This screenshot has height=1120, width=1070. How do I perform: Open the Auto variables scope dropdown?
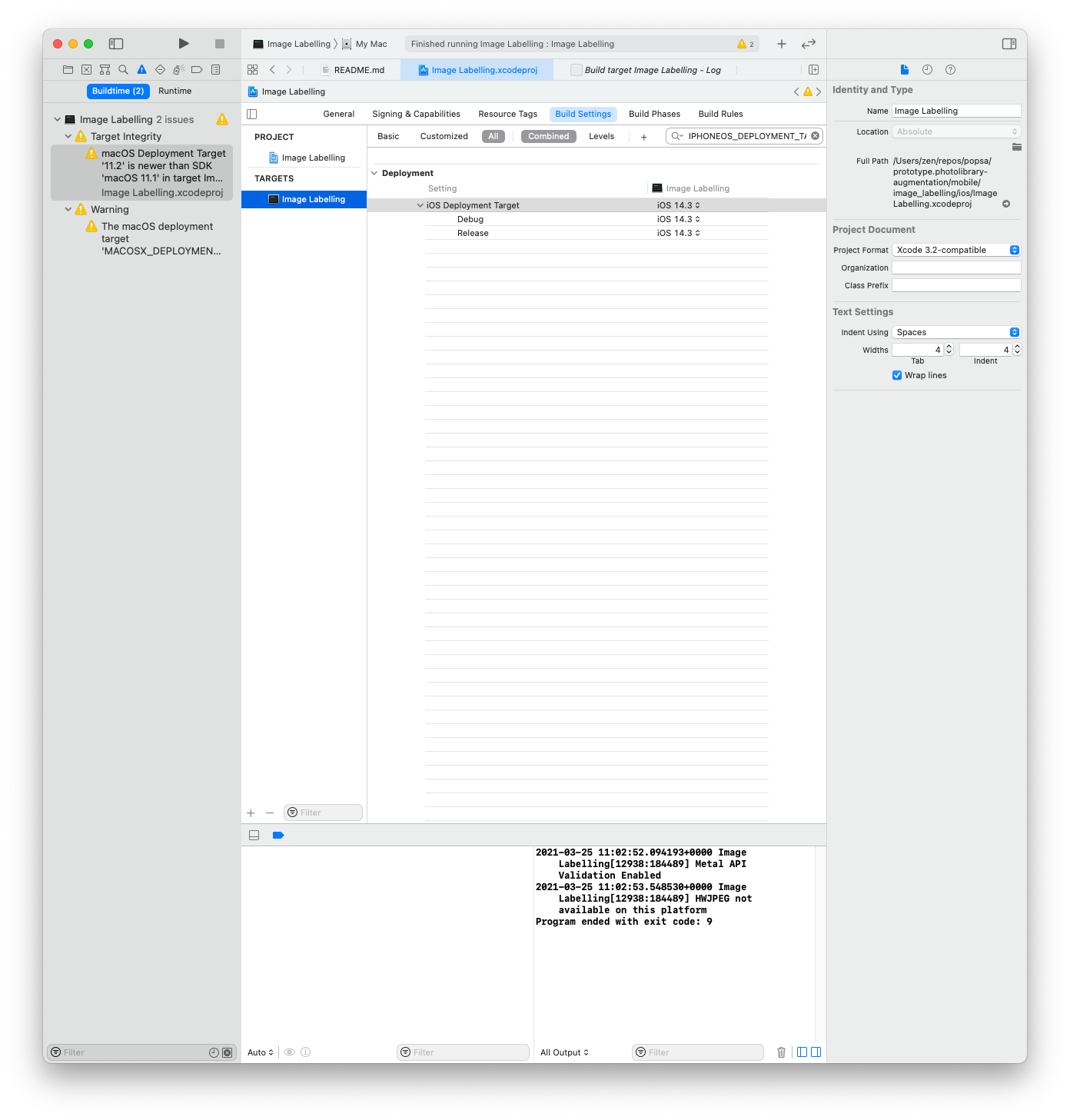point(261,1052)
